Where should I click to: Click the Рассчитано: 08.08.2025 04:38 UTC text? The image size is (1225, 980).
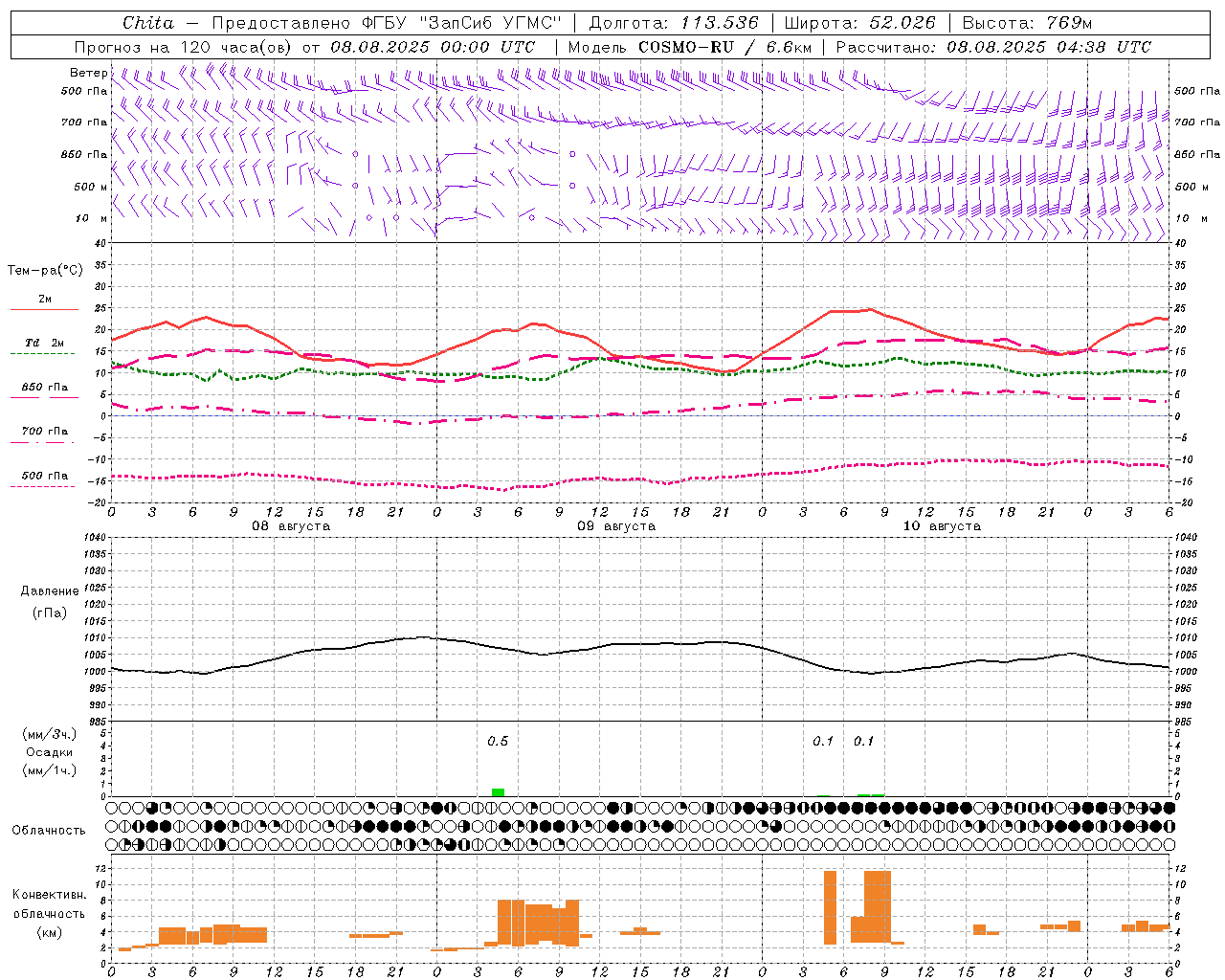pyautogui.click(x=993, y=47)
